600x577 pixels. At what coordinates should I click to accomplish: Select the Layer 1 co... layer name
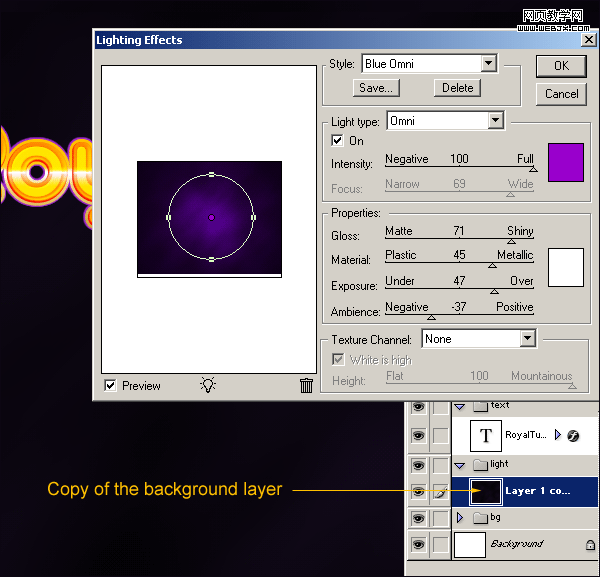[x=538, y=491]
